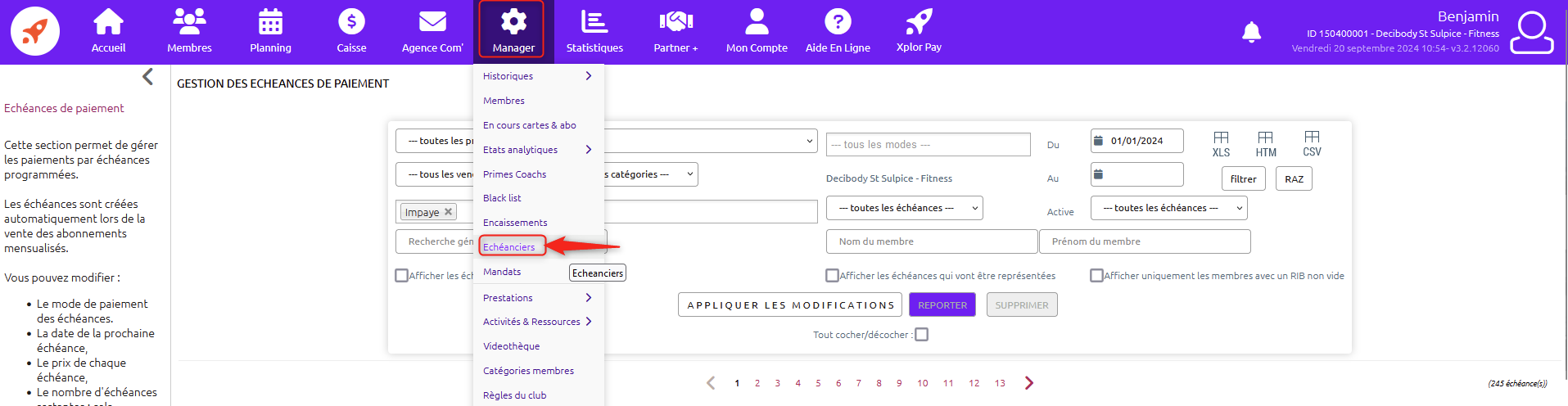1568x406 pixels.
Task: Enable members with non-empty RIB checkbox
Action: pos(1096,276)
